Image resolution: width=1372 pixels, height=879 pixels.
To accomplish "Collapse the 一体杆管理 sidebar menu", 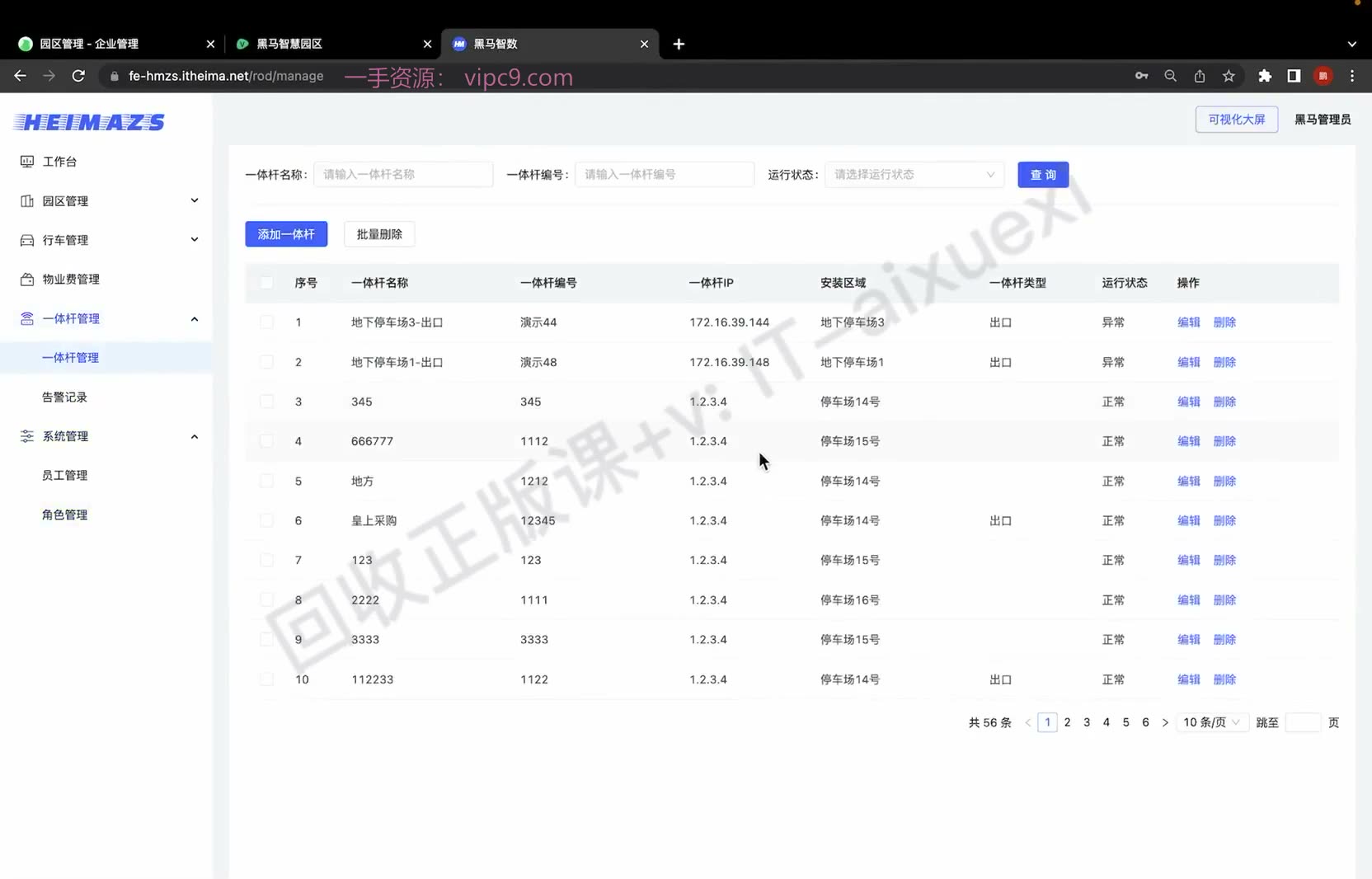I will [106, 318].
